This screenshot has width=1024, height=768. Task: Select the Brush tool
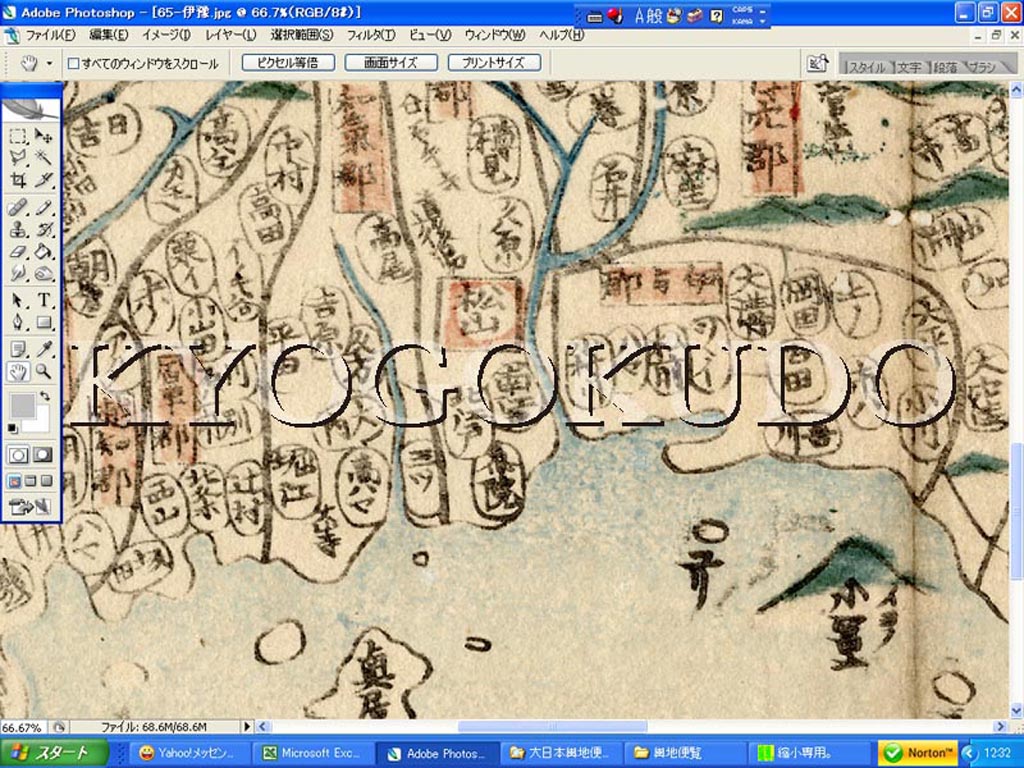(x=43, y=208)
